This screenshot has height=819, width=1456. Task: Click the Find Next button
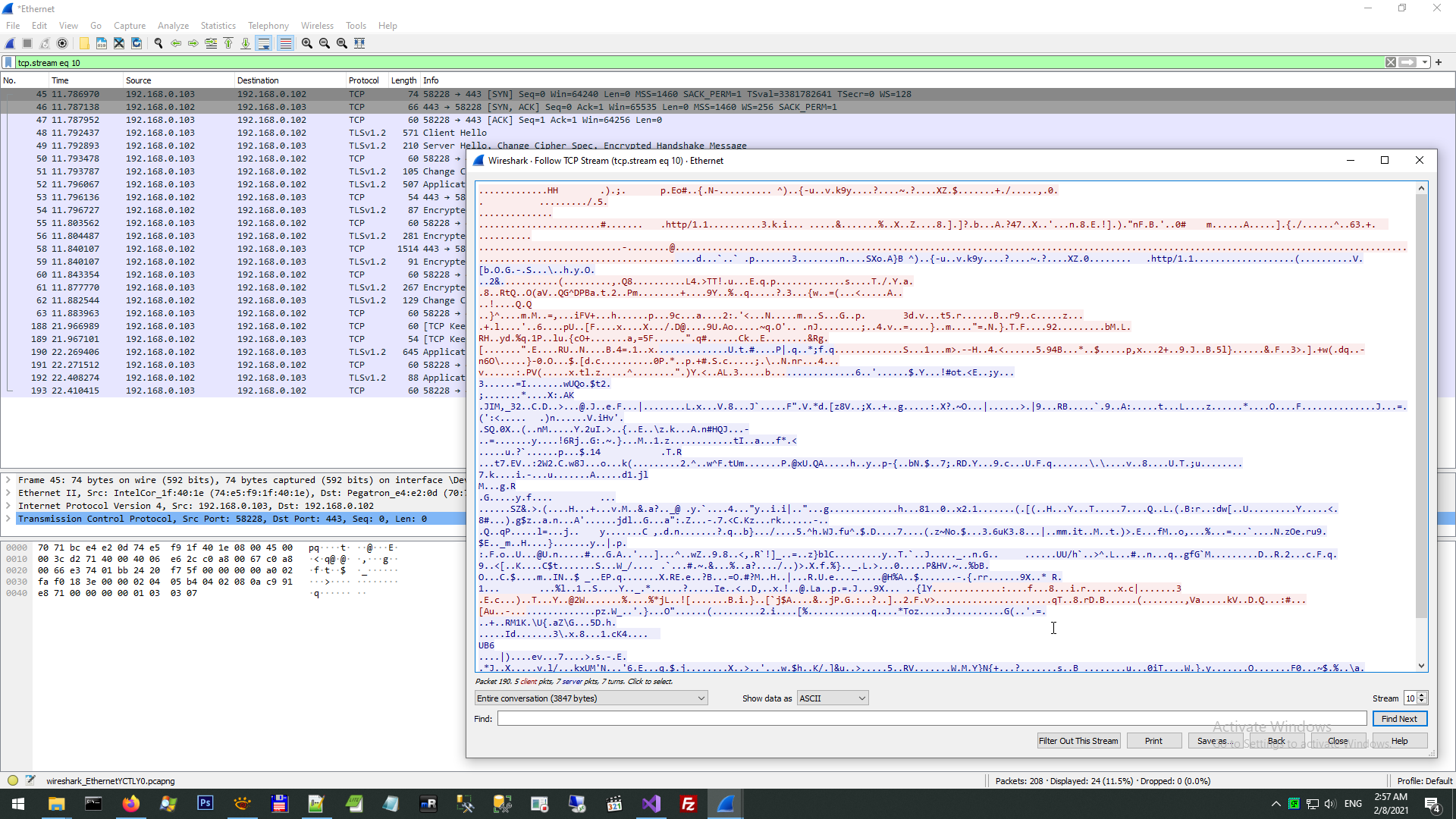(1399, 719)
